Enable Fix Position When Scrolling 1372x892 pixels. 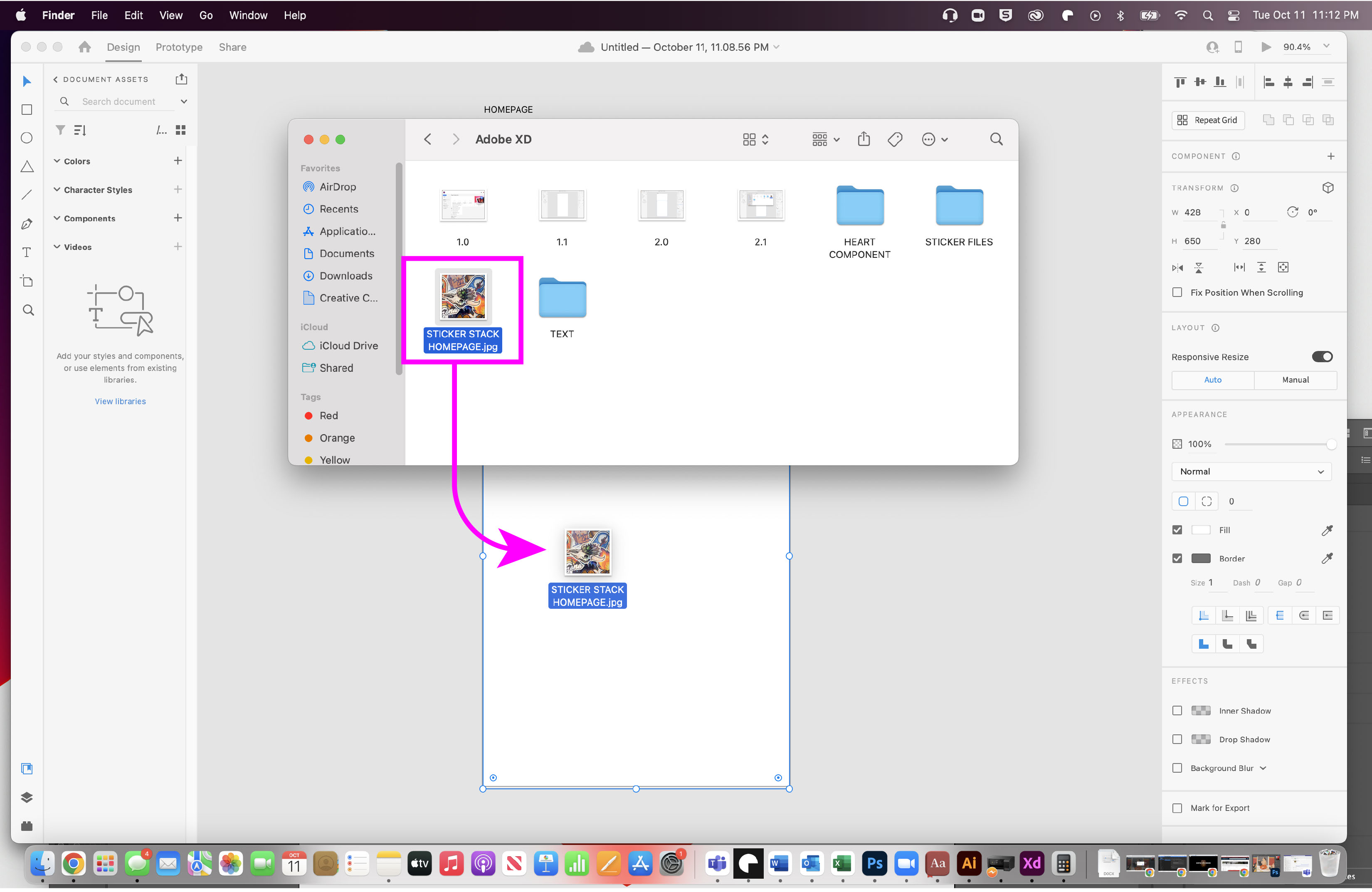[1177, 293]
